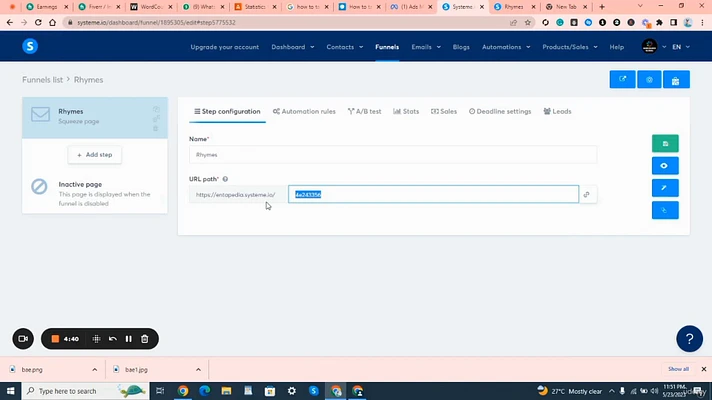The image size is (712, 400).
Task: Expand the Dashboard dropdown menu
Action: pyautogui.click(x=292, y=47)
